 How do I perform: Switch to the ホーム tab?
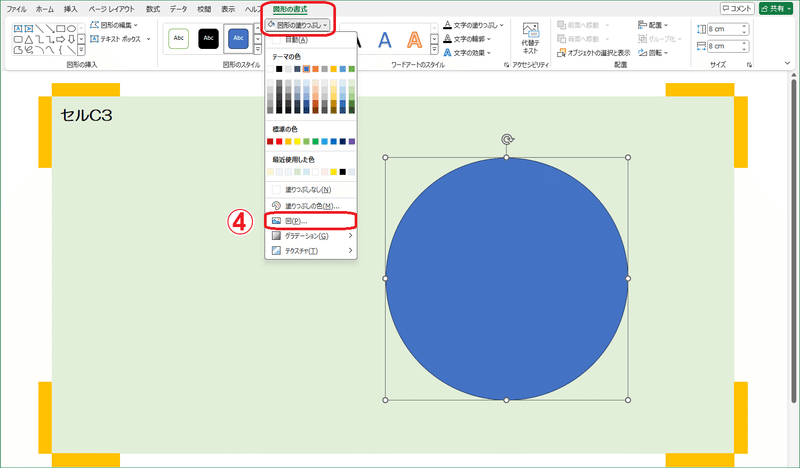point(45,9)
